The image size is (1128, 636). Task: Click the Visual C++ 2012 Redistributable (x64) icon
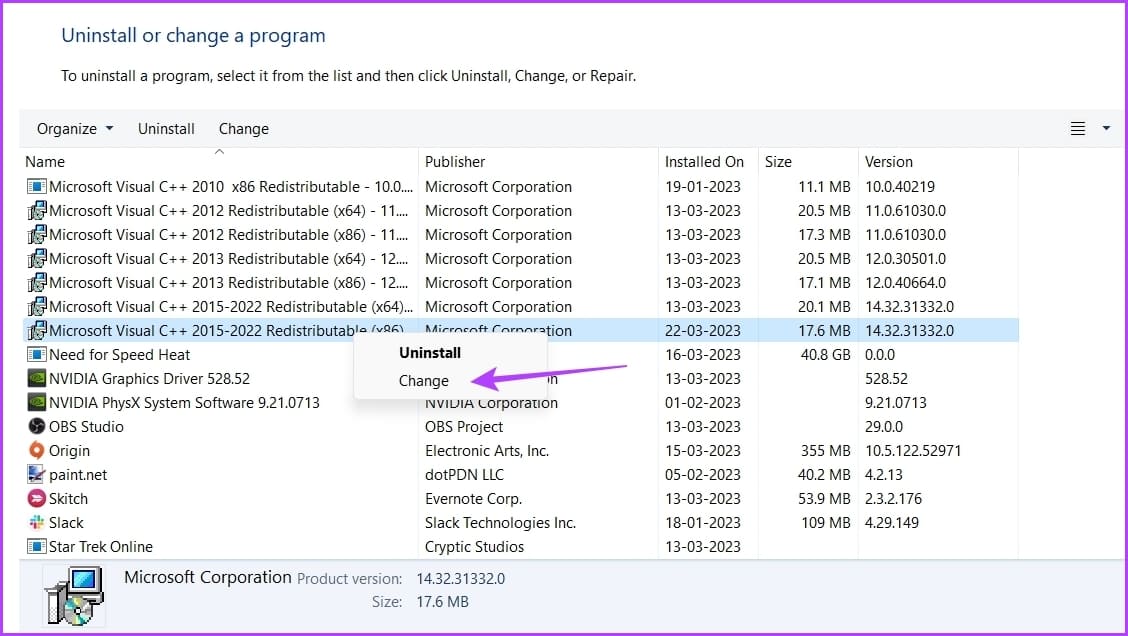(x=36, y=211)
